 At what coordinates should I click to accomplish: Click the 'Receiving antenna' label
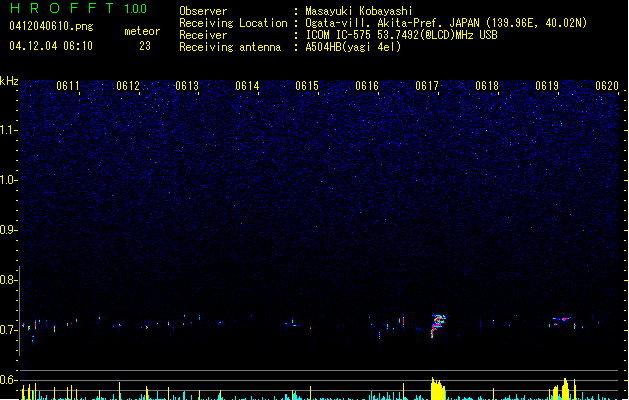pyautogui.click(x=230, y=47)
